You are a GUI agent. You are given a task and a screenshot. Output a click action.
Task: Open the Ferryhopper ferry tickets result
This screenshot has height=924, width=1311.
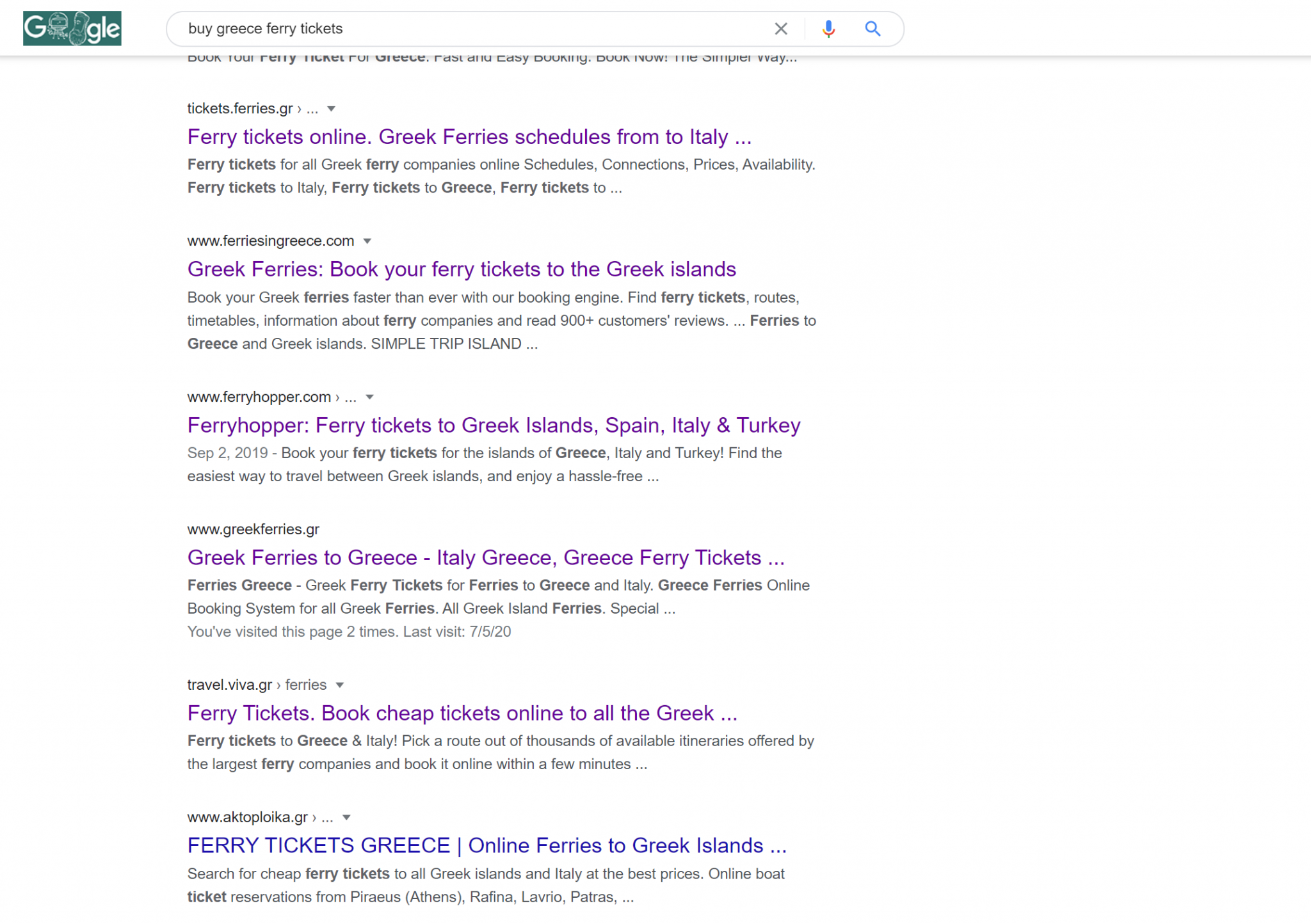pyautogui.click(x=494, y=425)
